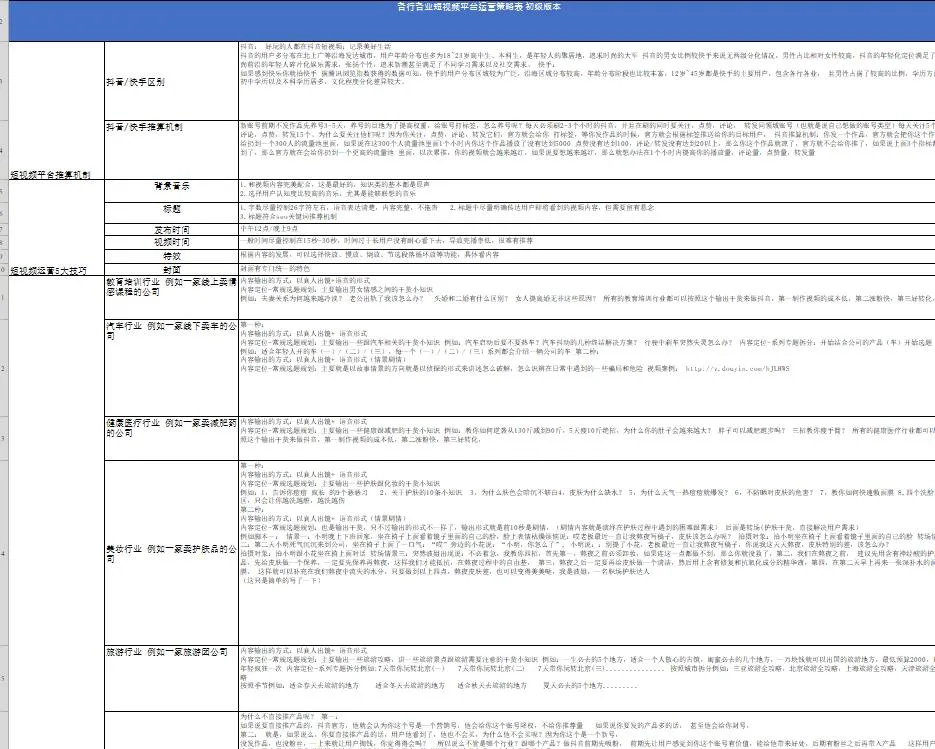Viewport: 935px width, 749px height.
Task: Select the 教育培训行业 example cell
Action: point(171,289)
